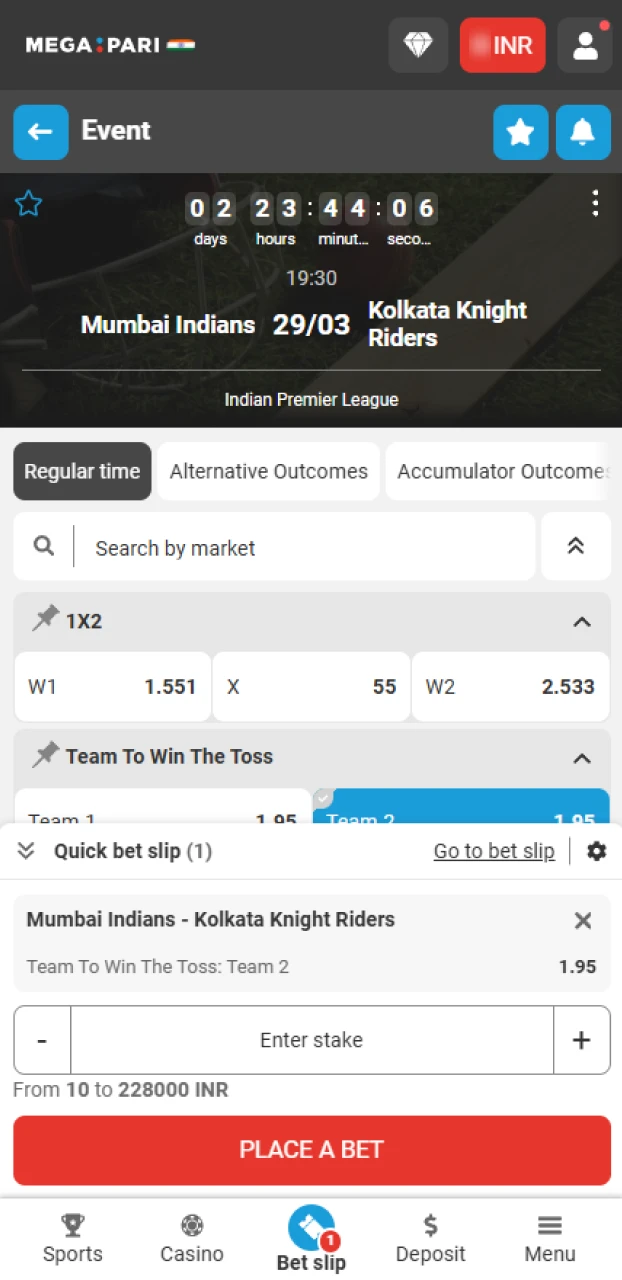Open the three-dot event options menu
This screenshot has width=622, height=1280.
point(596,203)
